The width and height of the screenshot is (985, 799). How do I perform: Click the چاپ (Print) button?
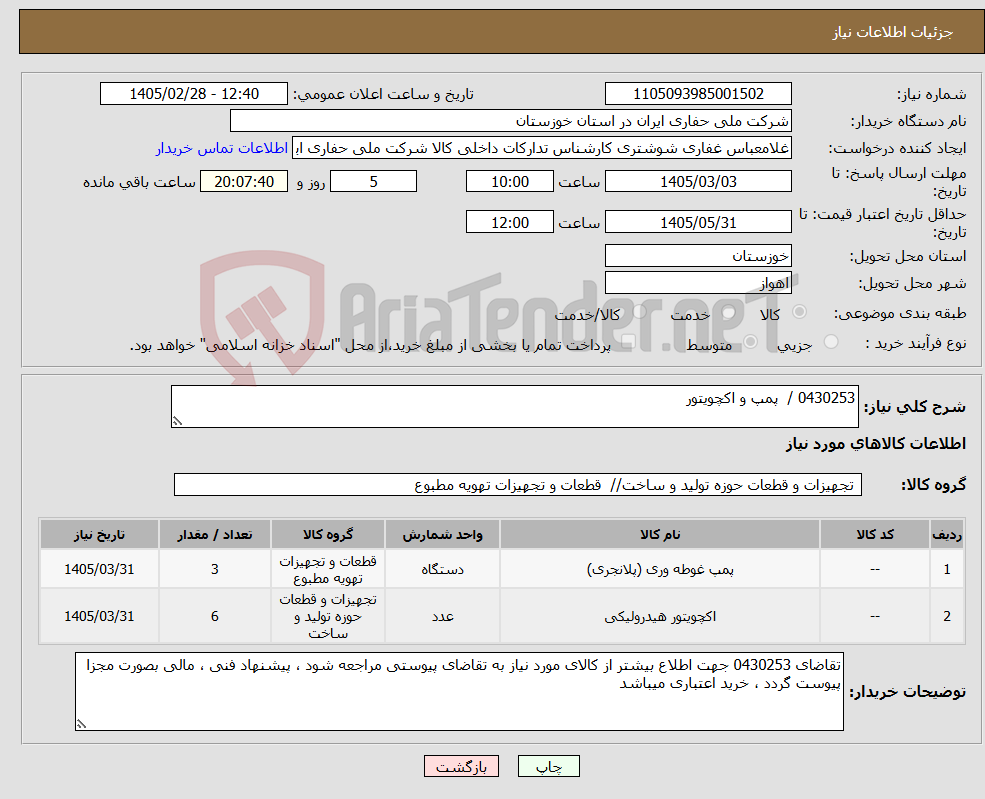coord(548,766)
